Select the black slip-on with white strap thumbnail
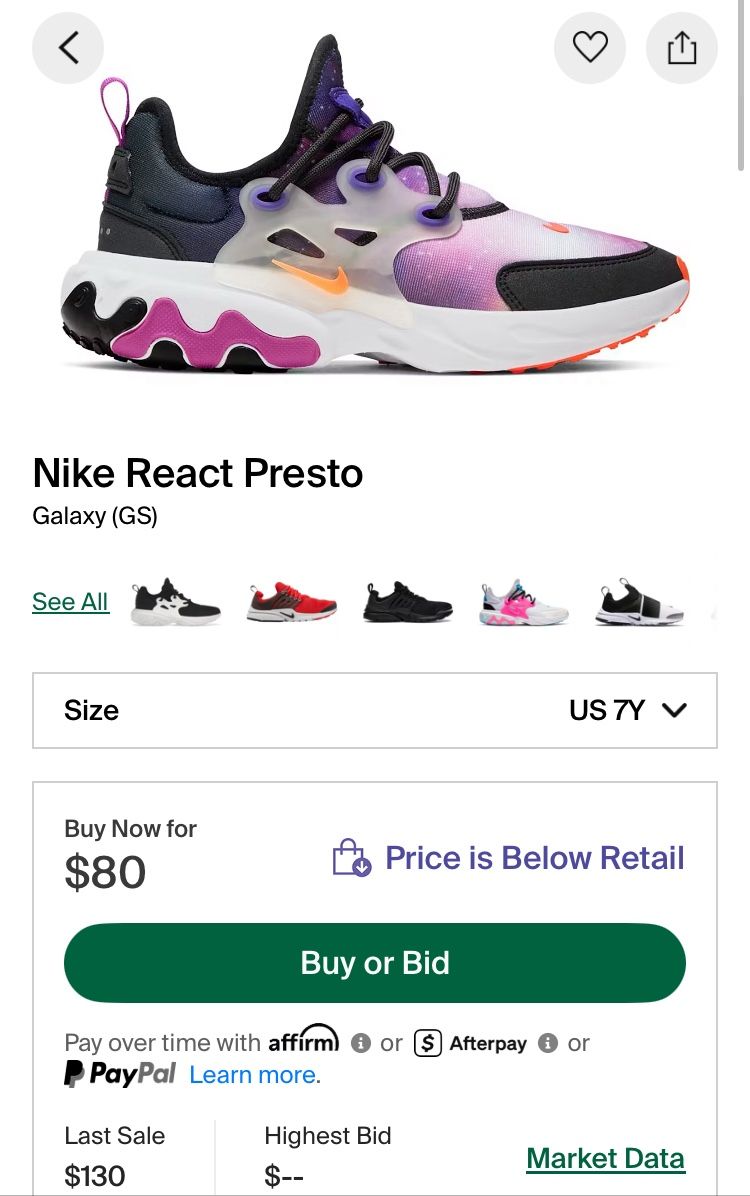750x1196 pixels. 640,602
